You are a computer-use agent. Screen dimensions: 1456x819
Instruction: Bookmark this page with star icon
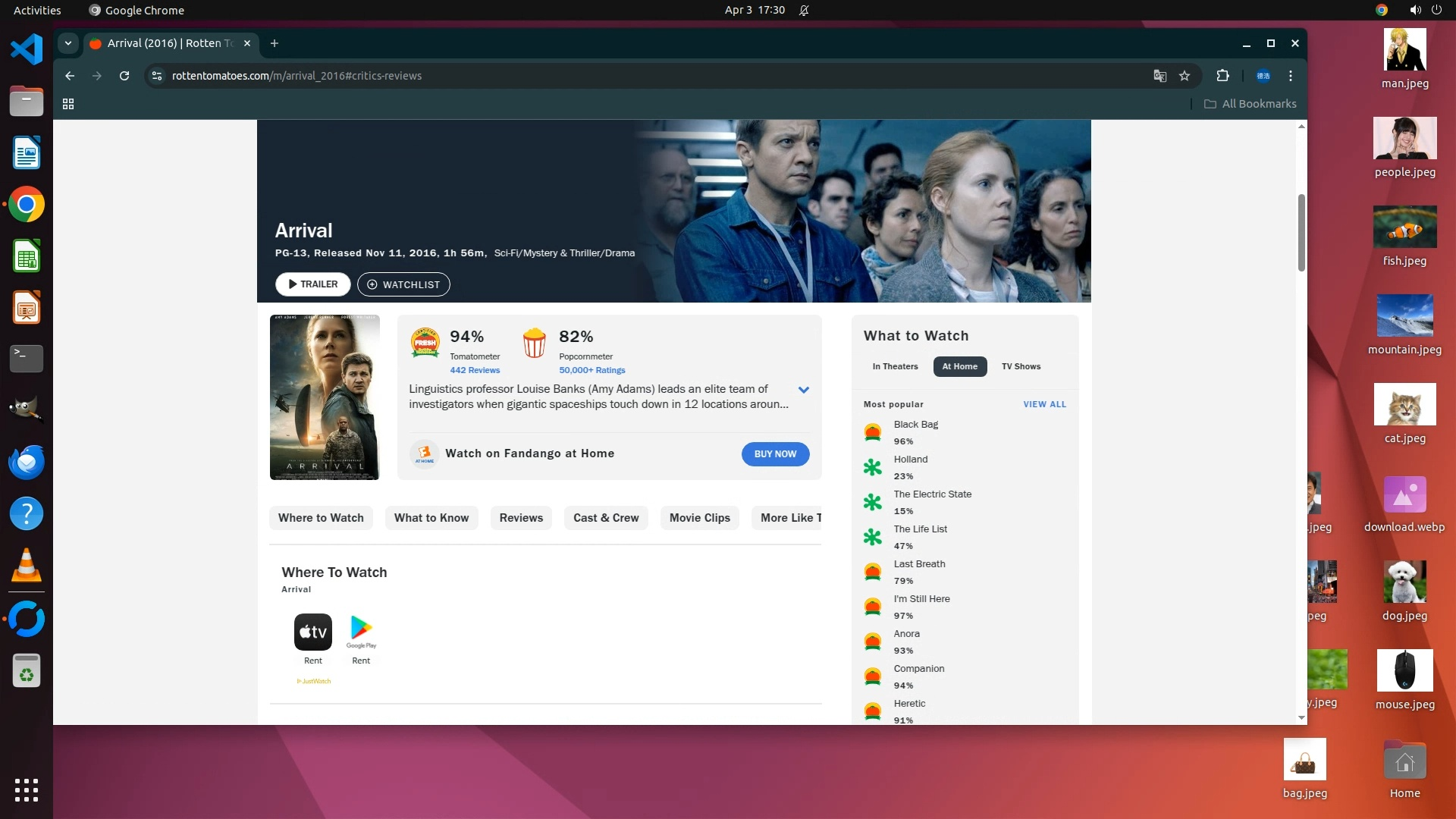click(1185, 76)
